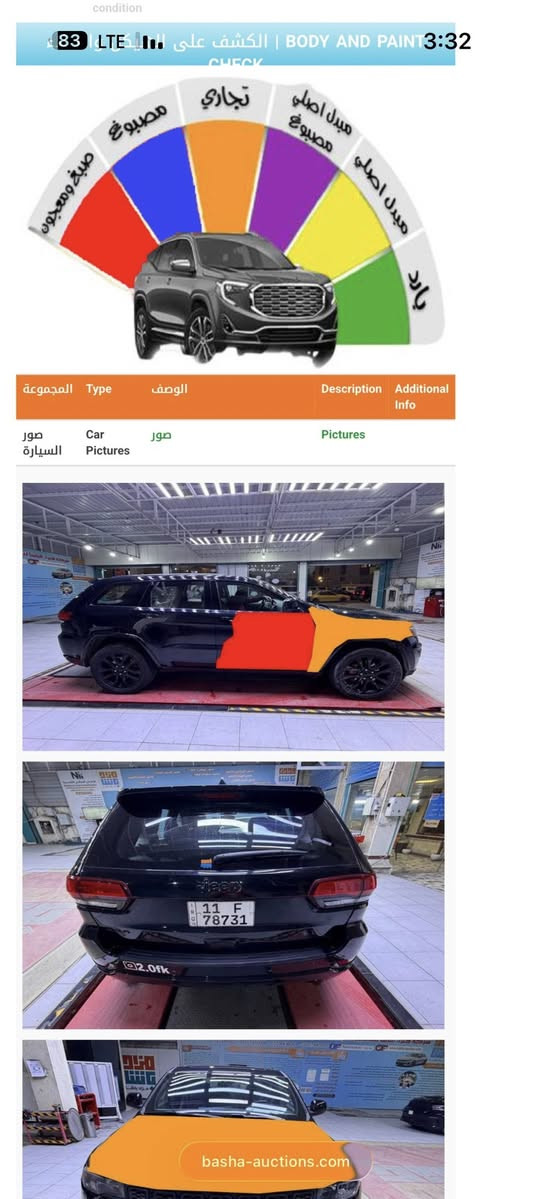Screen dimensions: 552x1199
Task: Tap the Description column header
Action: tap(351, 388)
